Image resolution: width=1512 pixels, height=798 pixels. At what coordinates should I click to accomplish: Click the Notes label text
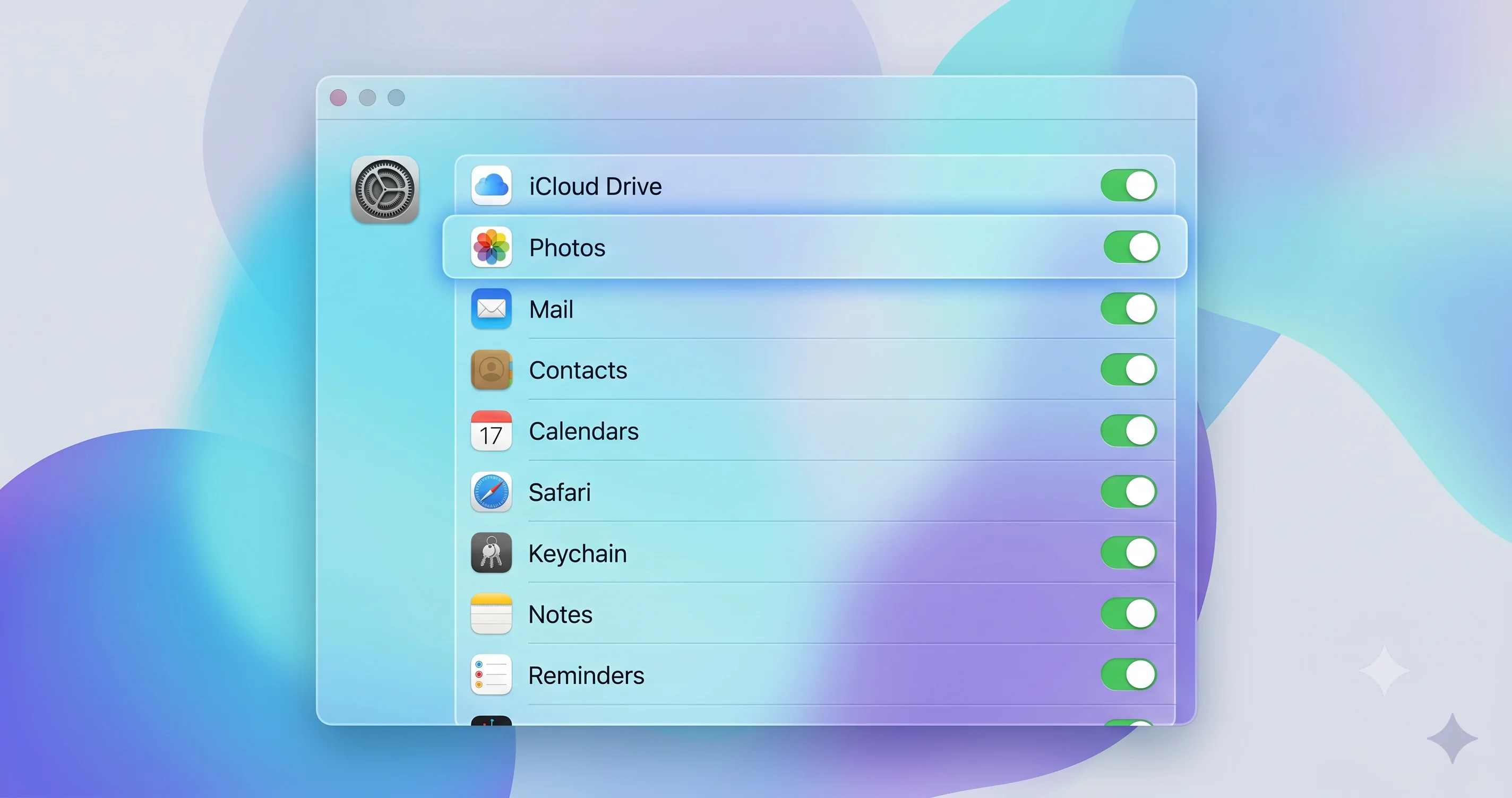coord(561,614)
